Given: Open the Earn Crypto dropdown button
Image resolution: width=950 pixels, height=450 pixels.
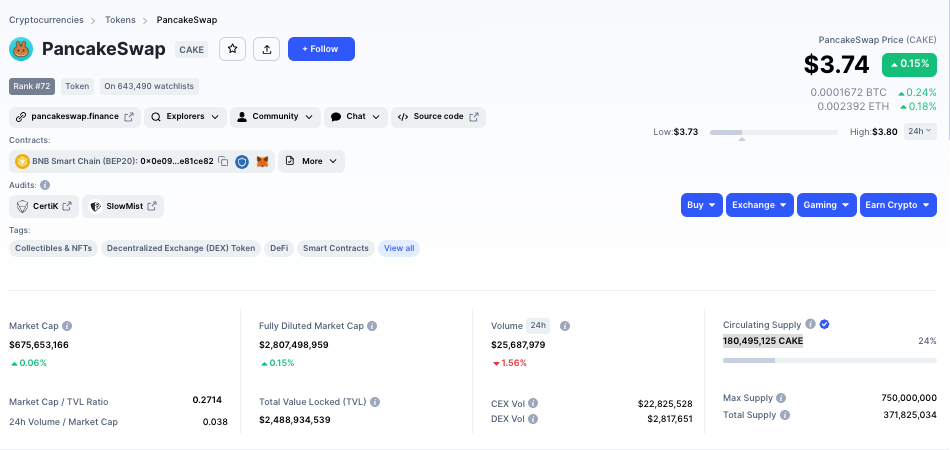Looking at the screenshot, I should tap(899, 205).
